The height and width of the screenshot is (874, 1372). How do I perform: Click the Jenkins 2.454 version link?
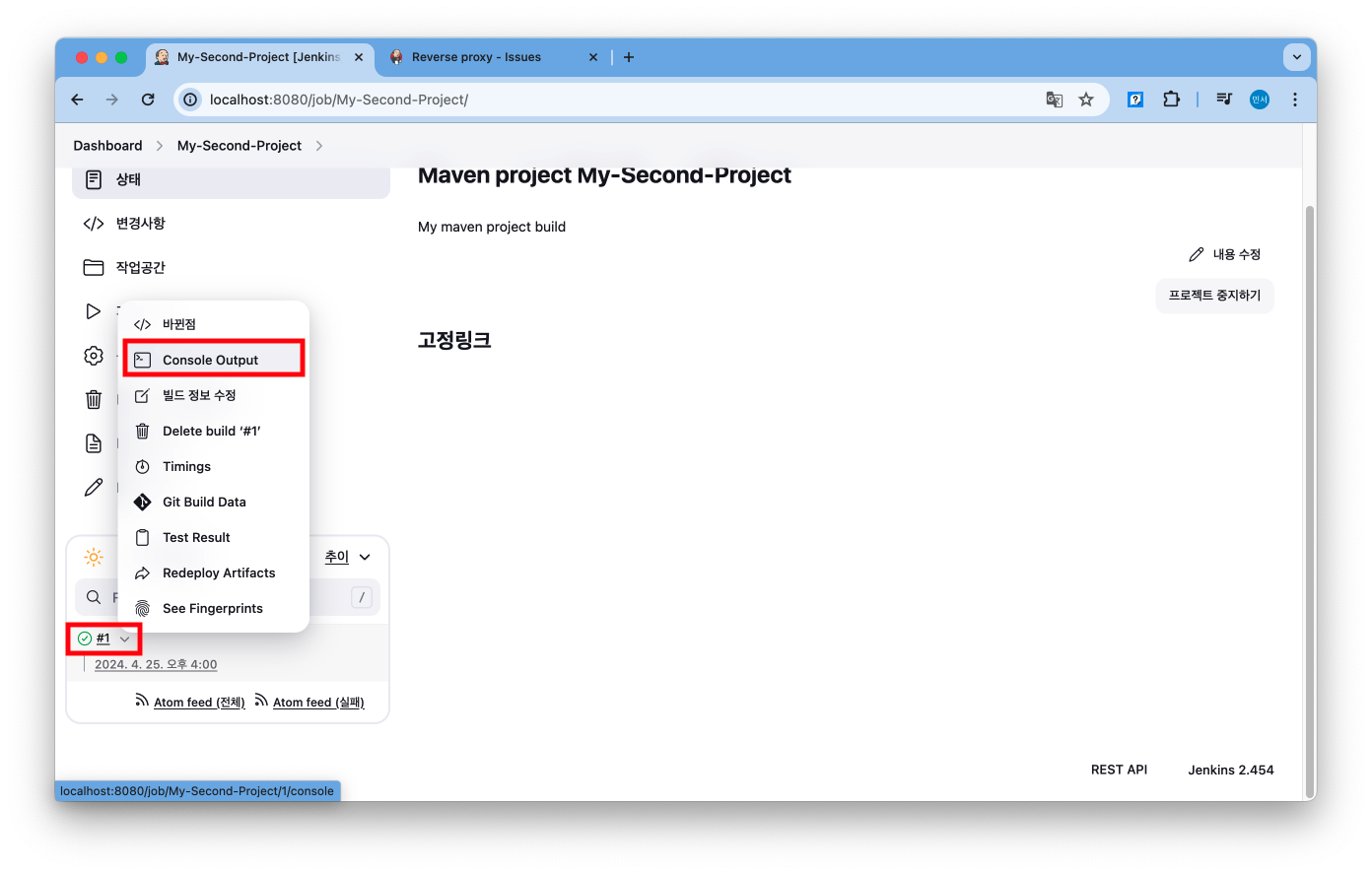pyautogui.click(x=1230, y=770)
